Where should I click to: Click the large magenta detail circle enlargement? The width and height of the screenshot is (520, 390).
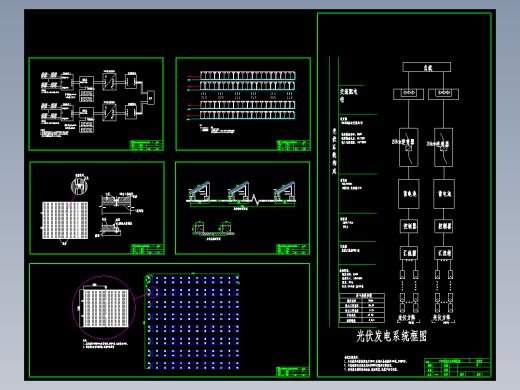pyautogui.click(x=104, y=307)
